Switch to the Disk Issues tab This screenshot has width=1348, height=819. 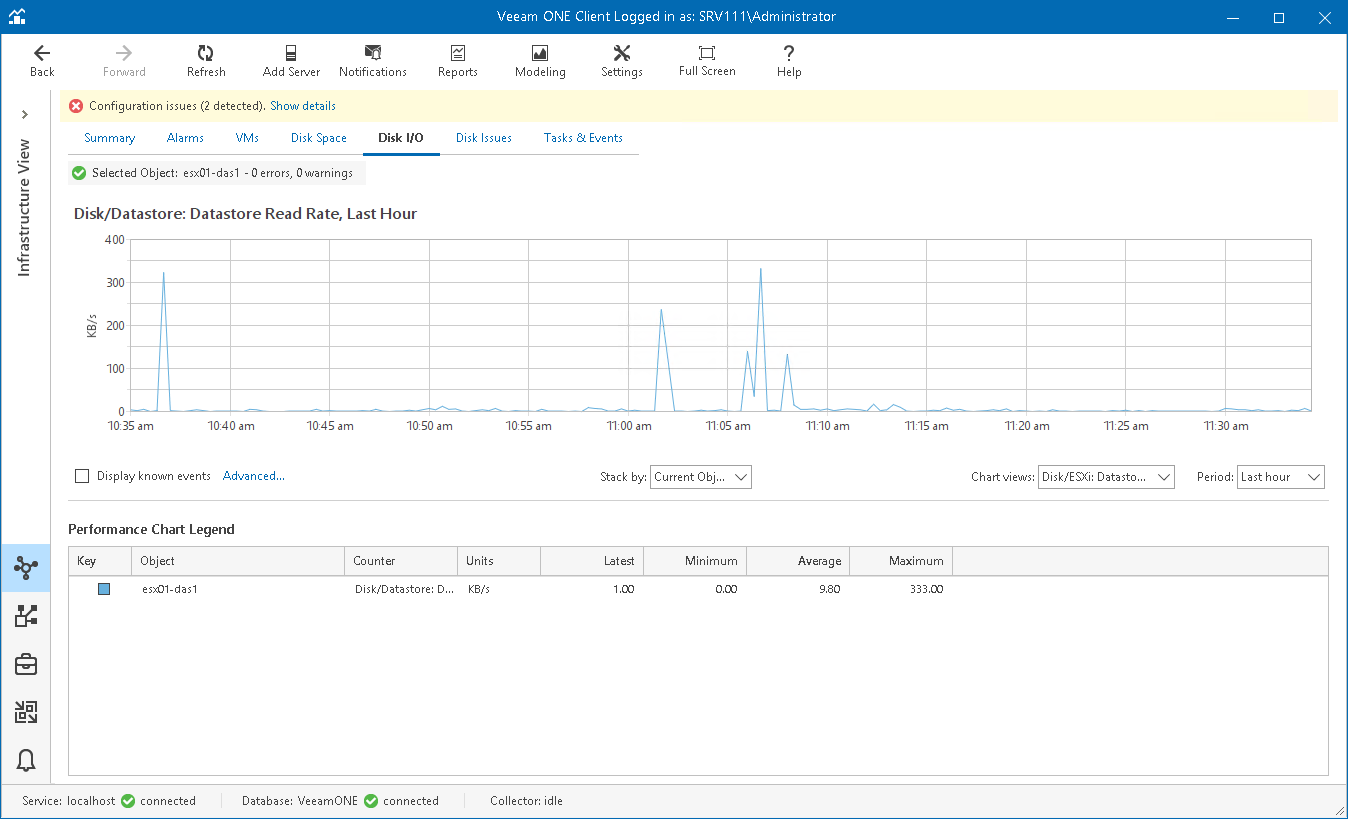pos(484,138)
